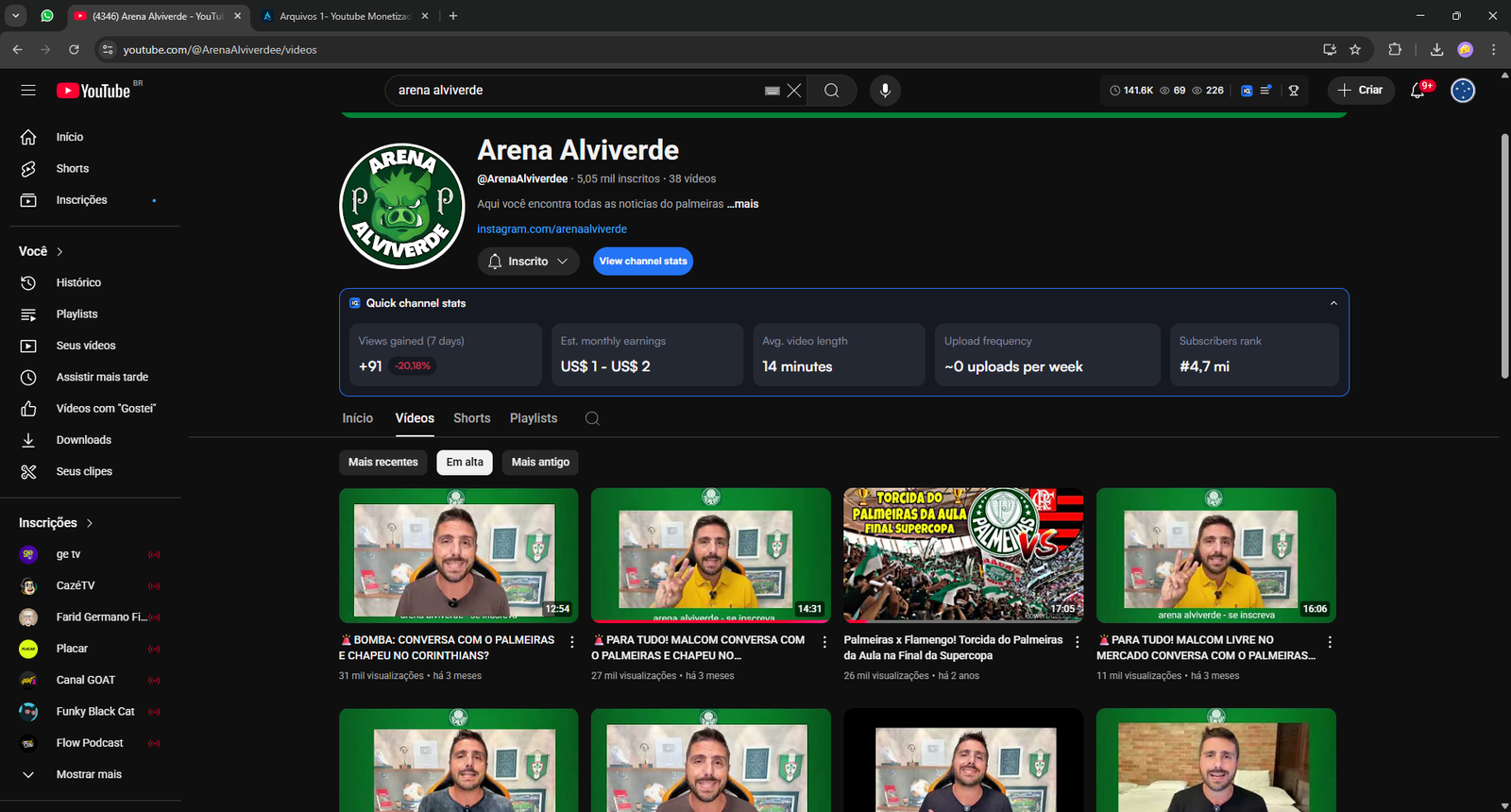Bookmark this page with the star icon
Viewport: 1511px width, 812px height.
pos(1355,50)
